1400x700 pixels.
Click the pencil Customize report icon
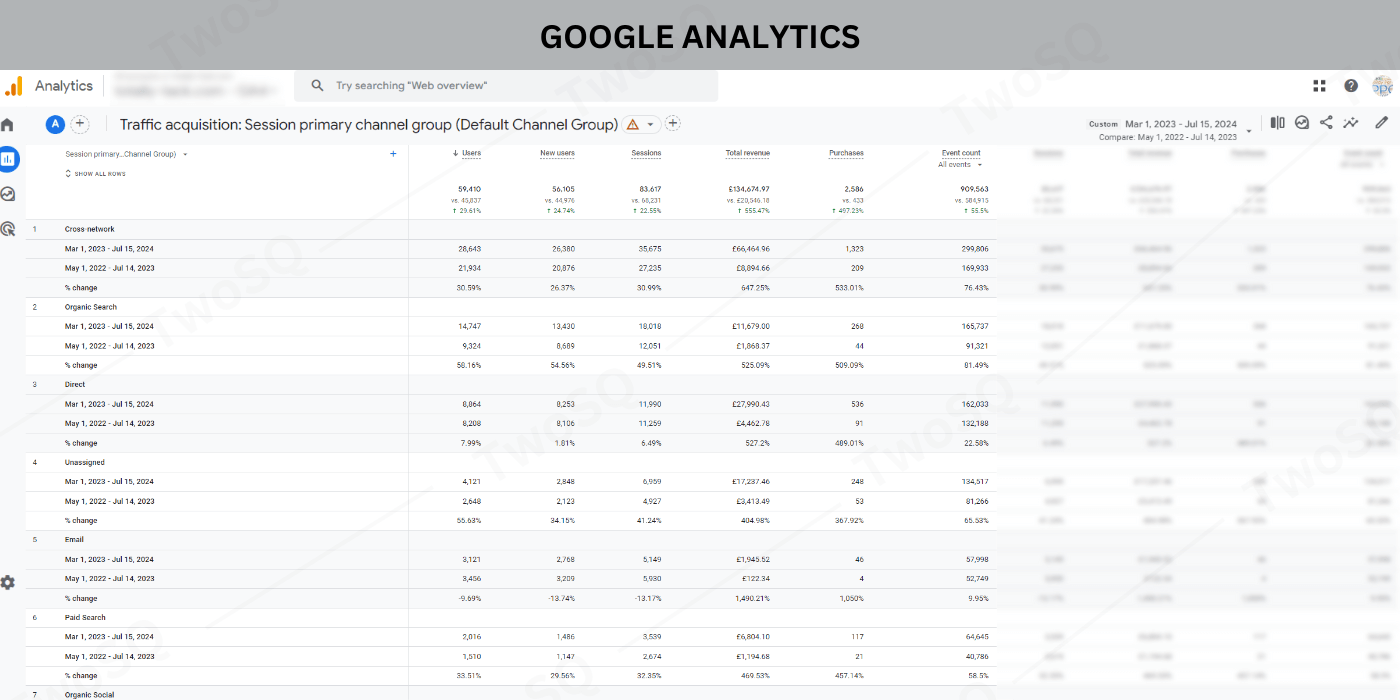1381,123
